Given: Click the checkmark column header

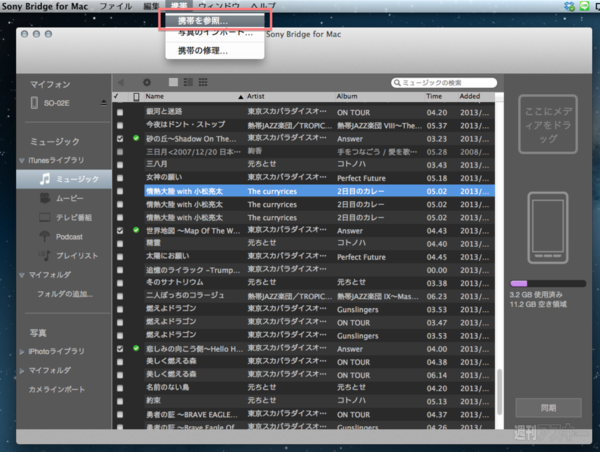Looking at the screenshot, I should tap(116, 96).
